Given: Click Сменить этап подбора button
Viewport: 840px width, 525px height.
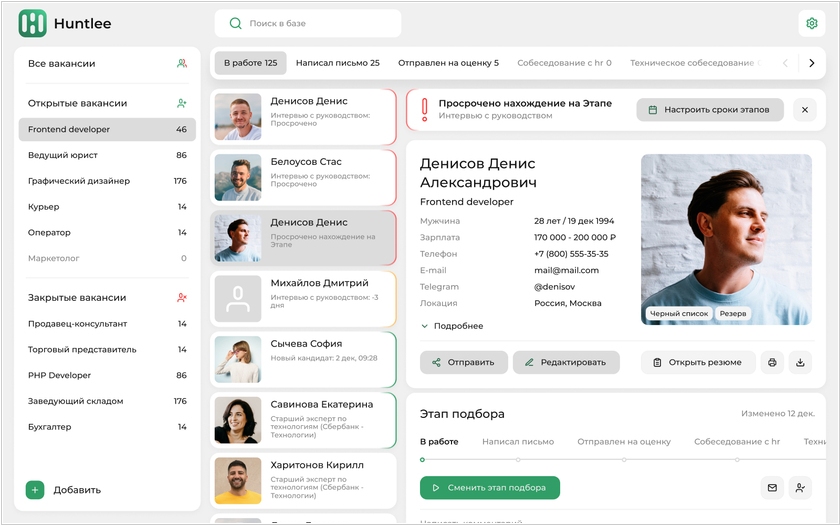Looking at the screenshot, I should click(490, 488).
